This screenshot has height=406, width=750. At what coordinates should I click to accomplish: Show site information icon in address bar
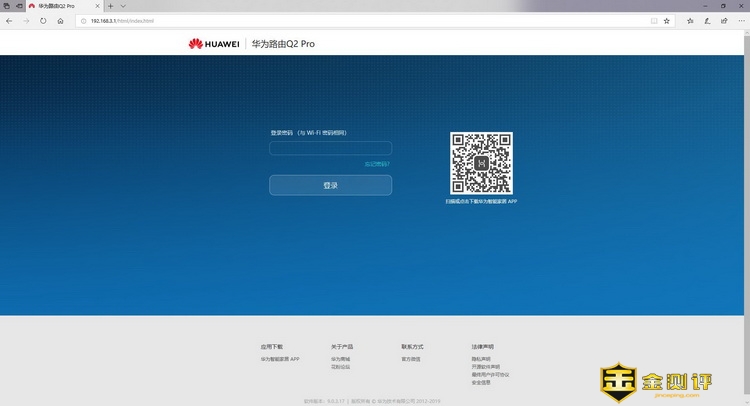tap(84, 21)
